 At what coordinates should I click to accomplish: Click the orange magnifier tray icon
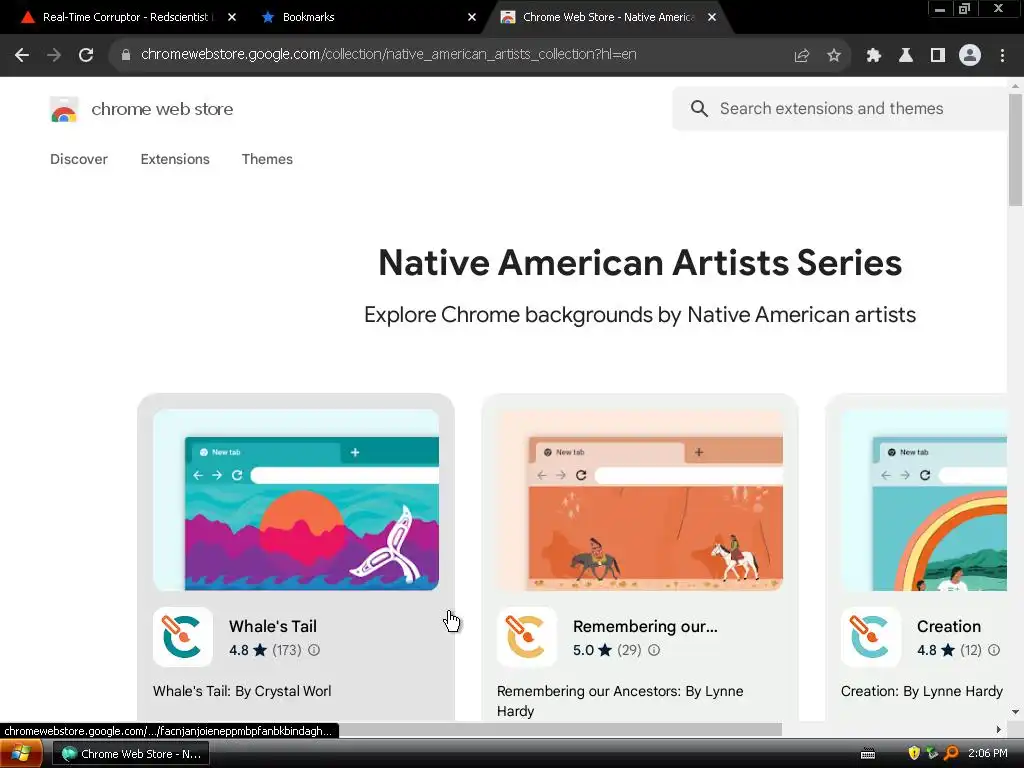951,753
